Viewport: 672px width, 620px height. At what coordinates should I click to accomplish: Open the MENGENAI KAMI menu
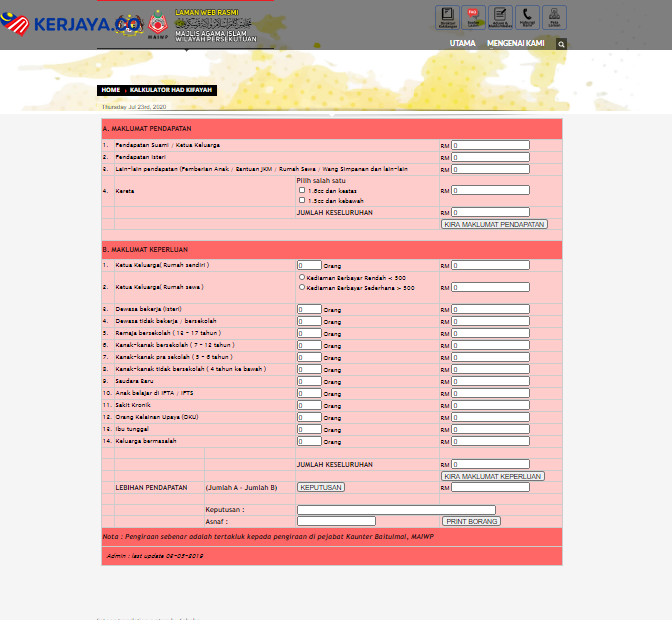[x=516, y=44]
